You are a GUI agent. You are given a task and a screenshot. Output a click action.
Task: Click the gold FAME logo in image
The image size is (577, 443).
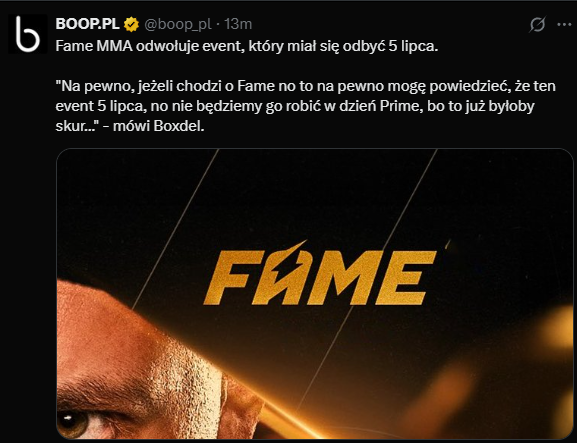pyautogui.click(x=320, y=273)
